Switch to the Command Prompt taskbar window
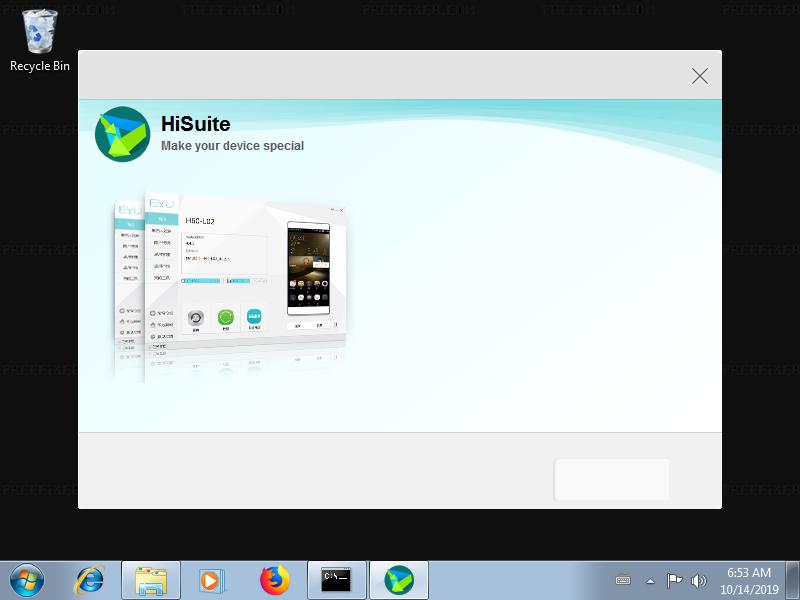Screen dimensions: 800x600 click(x=336, y=580)
